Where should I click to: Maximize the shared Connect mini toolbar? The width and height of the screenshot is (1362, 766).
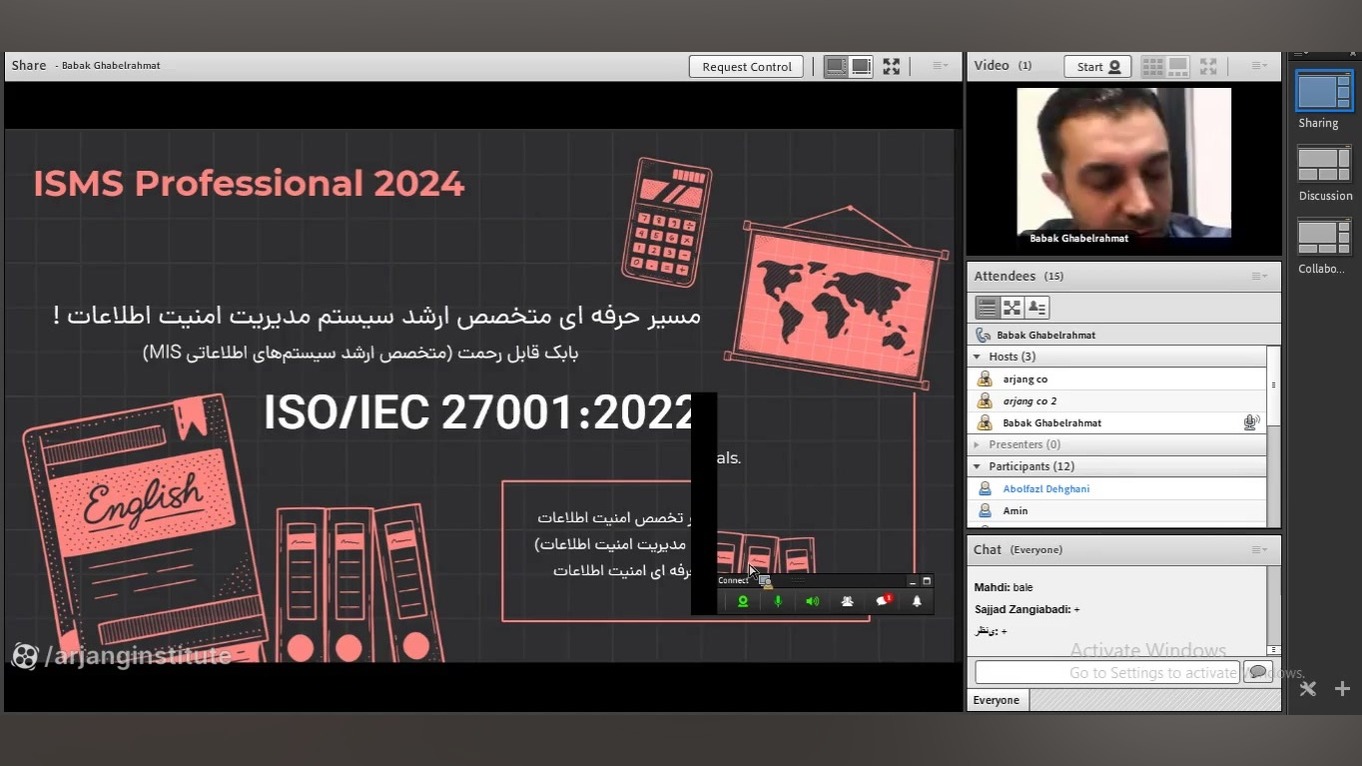pos(927,581)
